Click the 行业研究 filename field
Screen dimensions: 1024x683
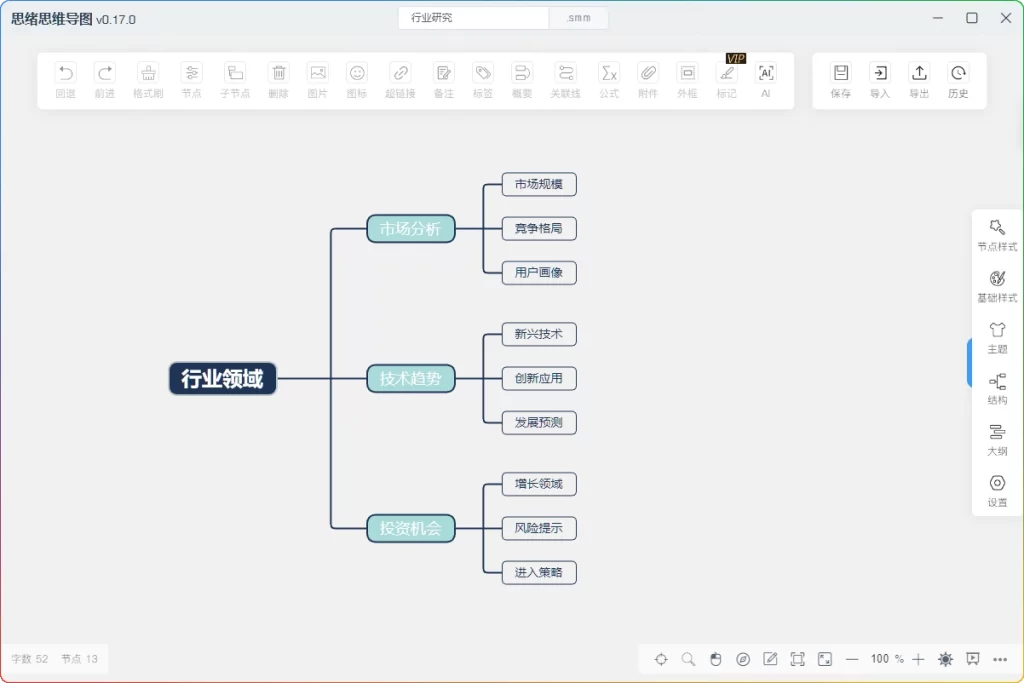472,17
